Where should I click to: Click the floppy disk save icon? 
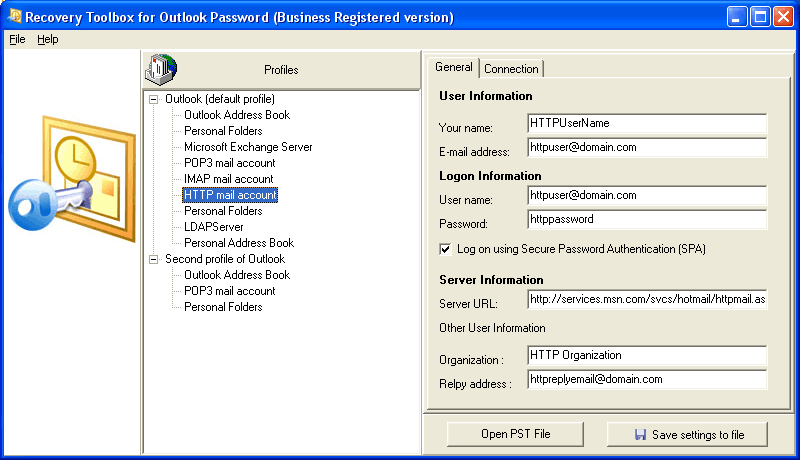click(x=641, y=435)
